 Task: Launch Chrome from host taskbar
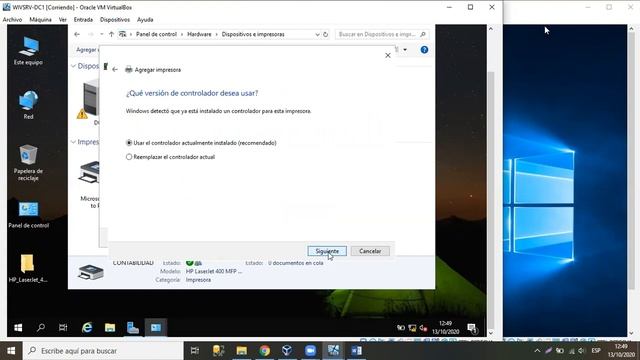(x=264, y=351)
